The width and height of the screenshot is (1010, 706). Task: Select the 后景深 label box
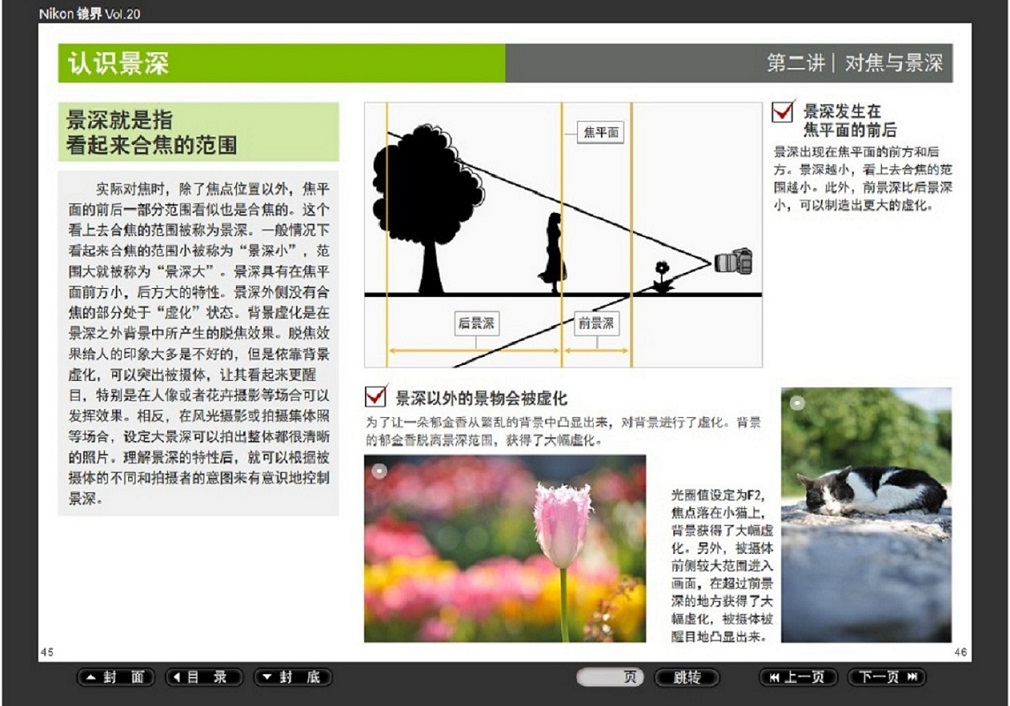[x=476, y=323]
